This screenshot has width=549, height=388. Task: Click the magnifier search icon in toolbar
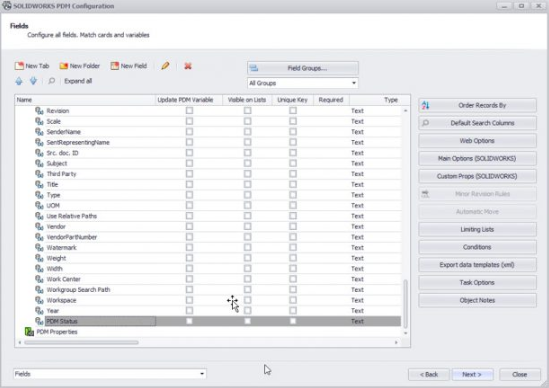click(51, 81)
